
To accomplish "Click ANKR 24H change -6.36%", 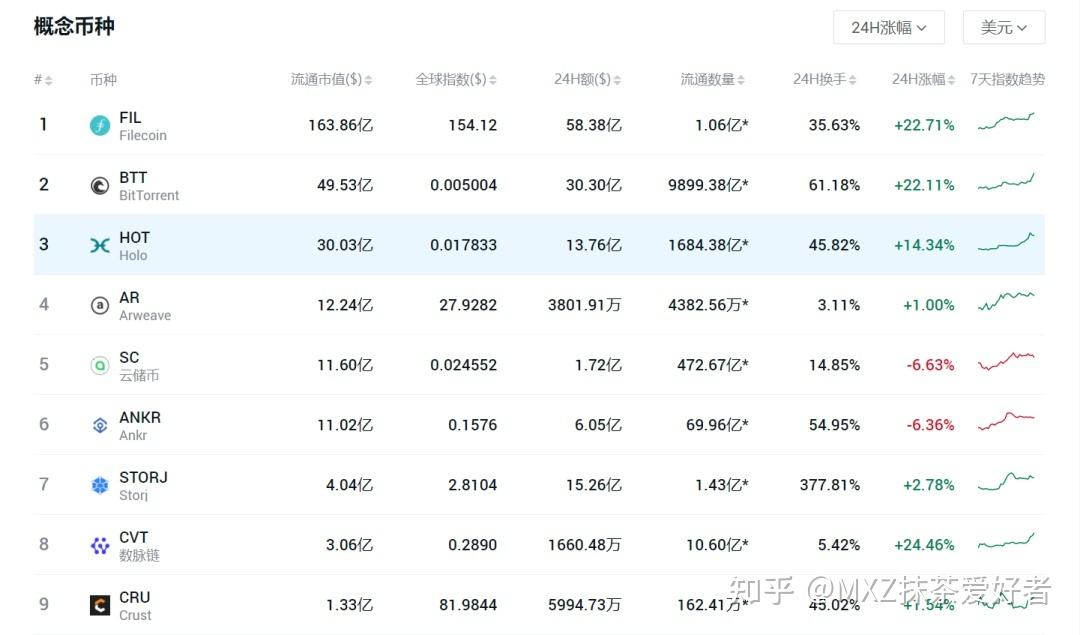I will coord(930,425).
